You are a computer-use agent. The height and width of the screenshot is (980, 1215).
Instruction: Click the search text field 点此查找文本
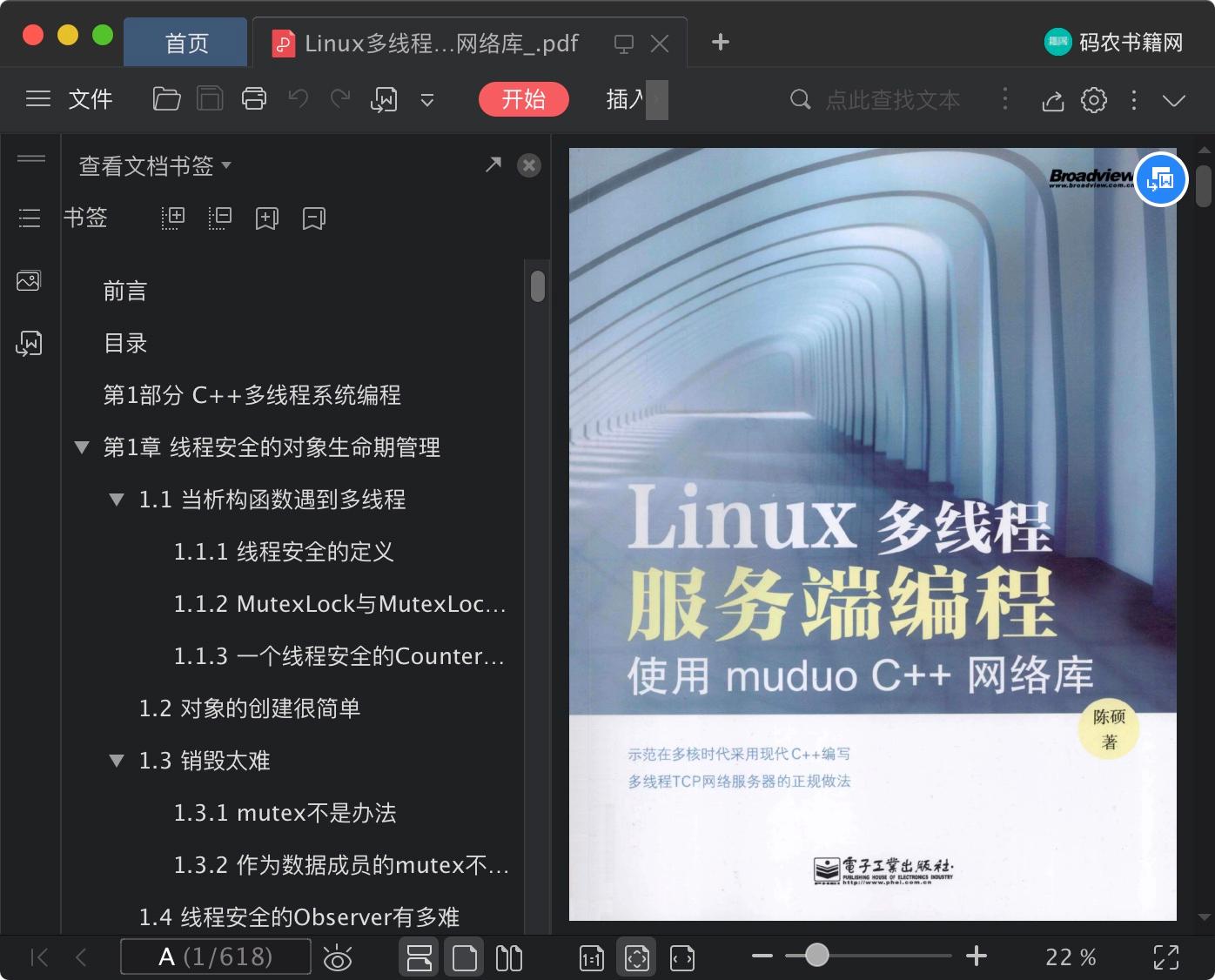click(893, 100)
